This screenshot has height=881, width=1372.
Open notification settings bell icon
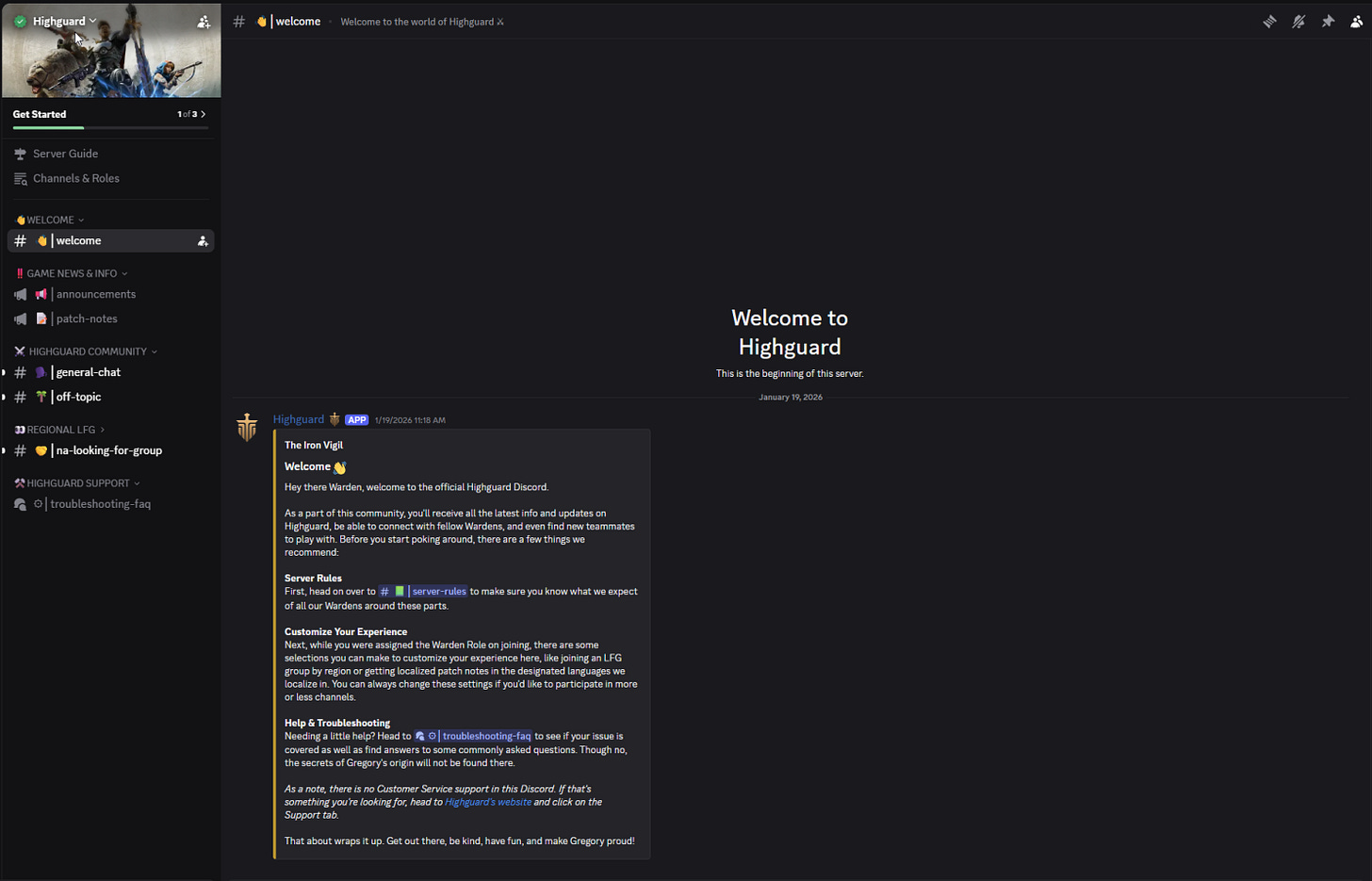pos(1298,21)
